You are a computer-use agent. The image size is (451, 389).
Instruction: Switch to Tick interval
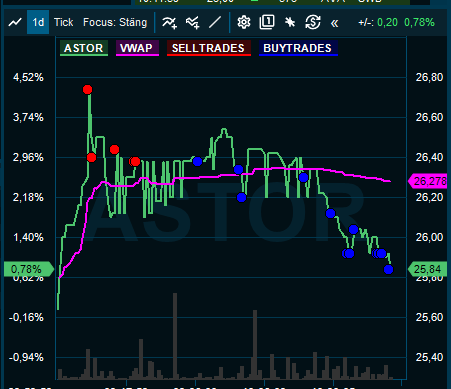pos(63,22)
